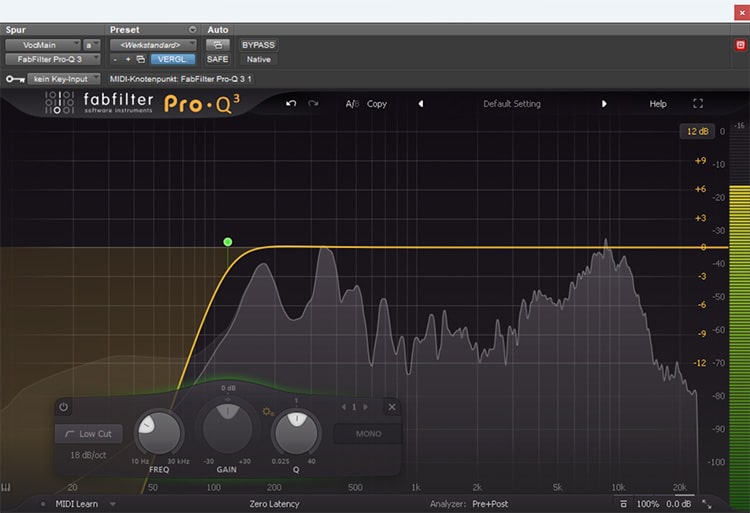This screenshot has width=750, height=513.
Task: Show the piano display icon
Action: [6, 487]
